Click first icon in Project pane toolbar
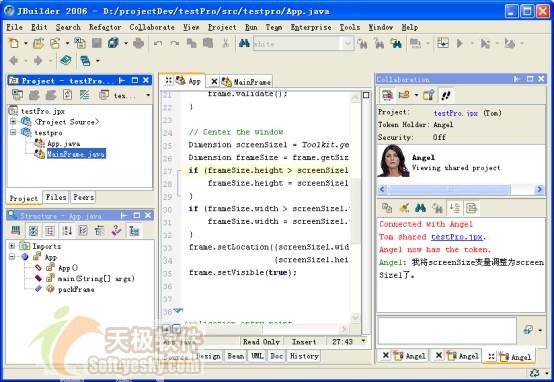 [x=17, y=95]
